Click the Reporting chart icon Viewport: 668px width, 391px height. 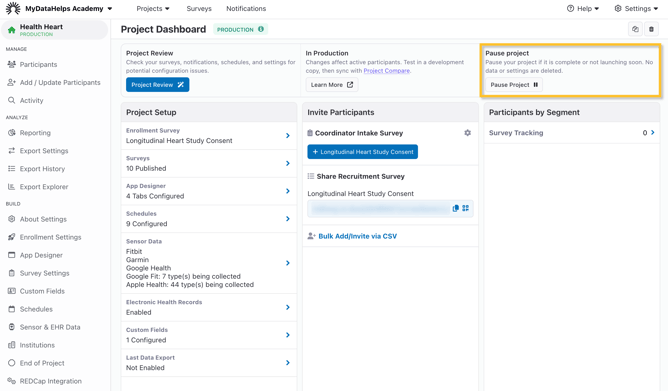click(12, 132)
